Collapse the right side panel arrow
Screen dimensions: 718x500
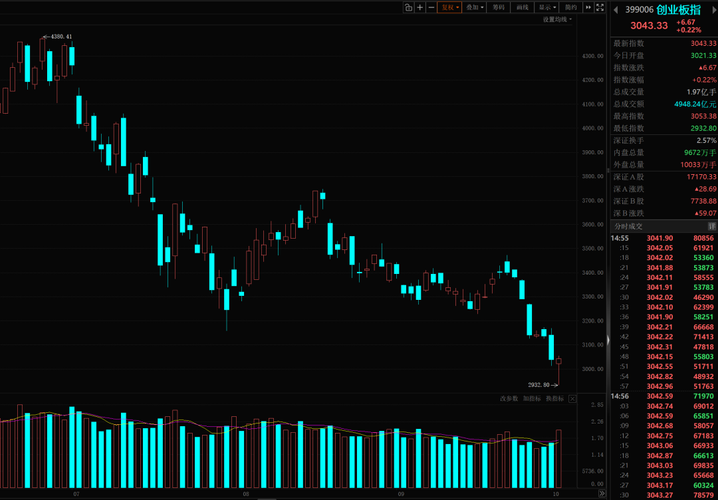point(608,340)
